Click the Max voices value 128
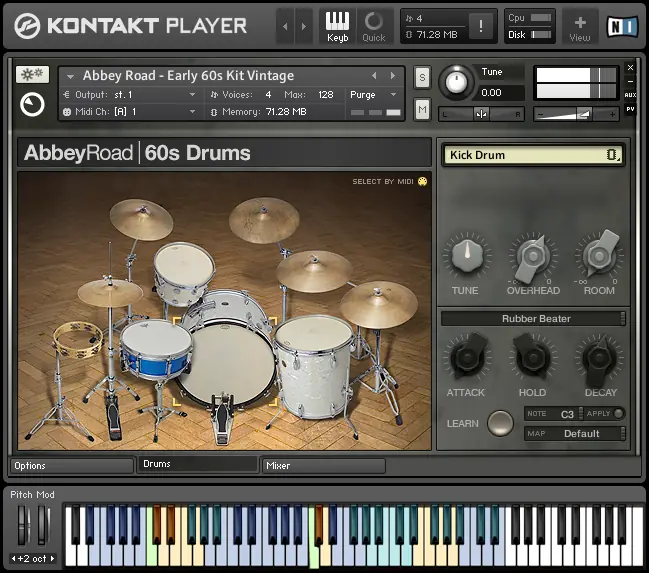 [326, 95]
